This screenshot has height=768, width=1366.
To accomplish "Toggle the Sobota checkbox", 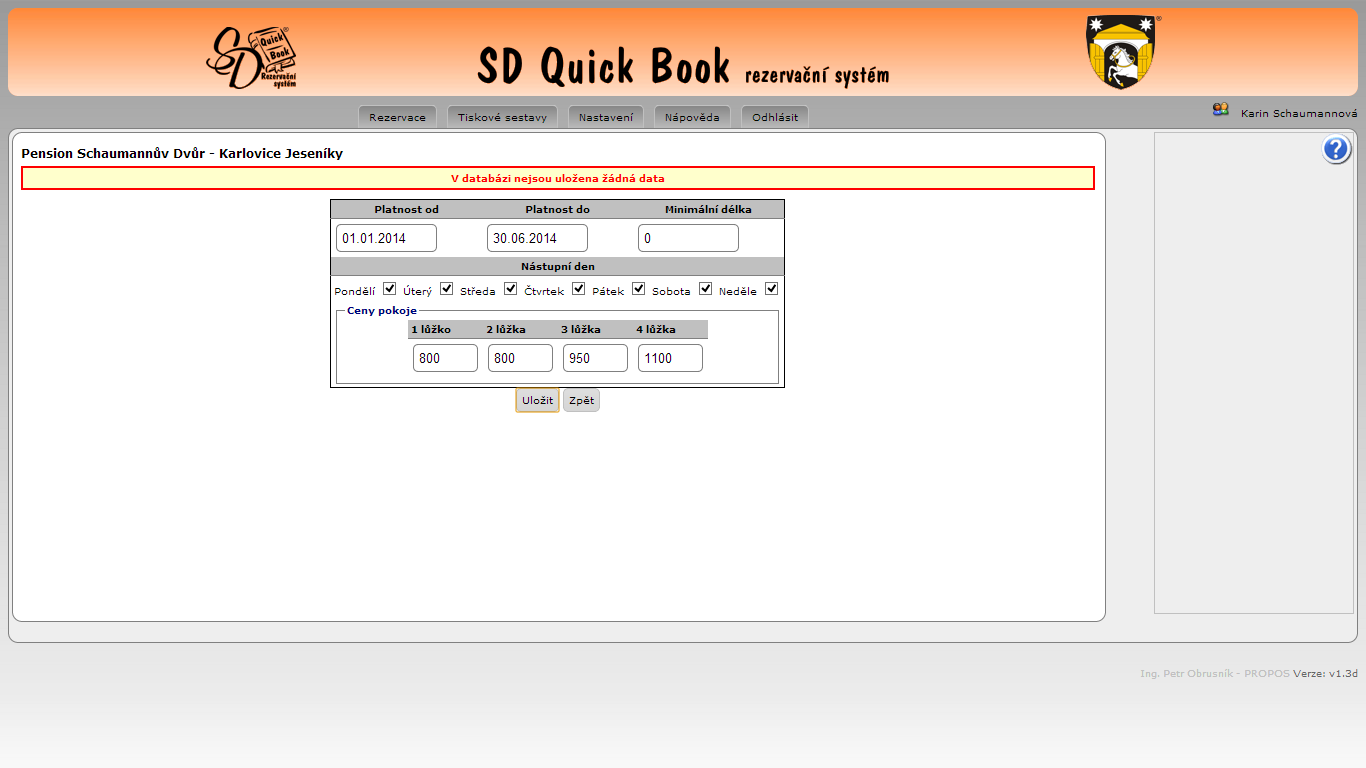I will click(705, 289).
